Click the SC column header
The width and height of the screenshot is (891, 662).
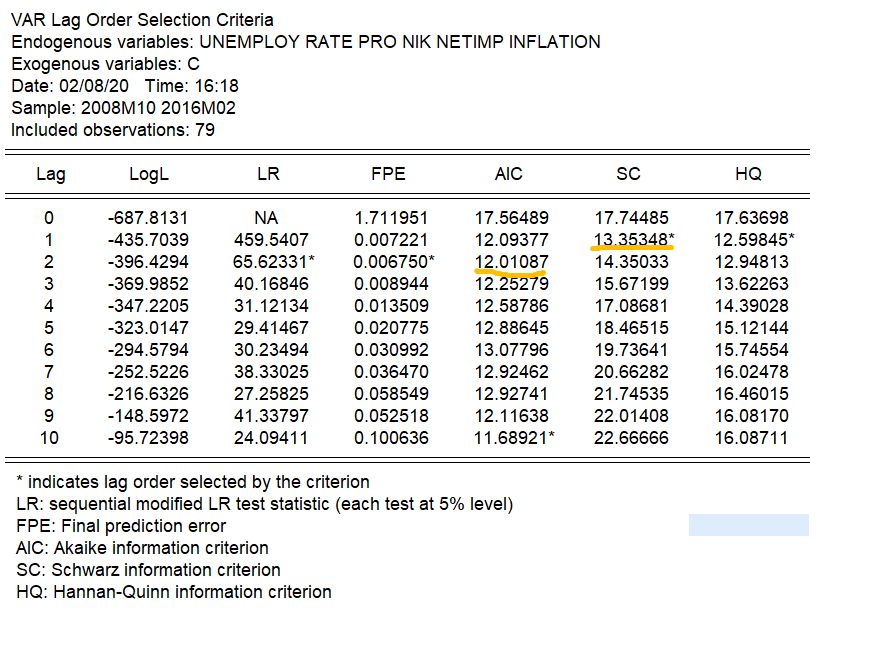point(628,174)
